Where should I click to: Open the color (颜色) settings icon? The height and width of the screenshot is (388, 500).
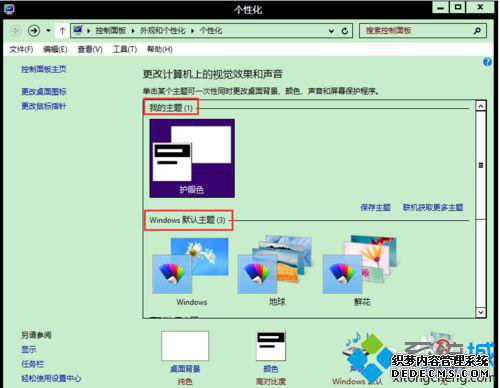click(270, 346)
